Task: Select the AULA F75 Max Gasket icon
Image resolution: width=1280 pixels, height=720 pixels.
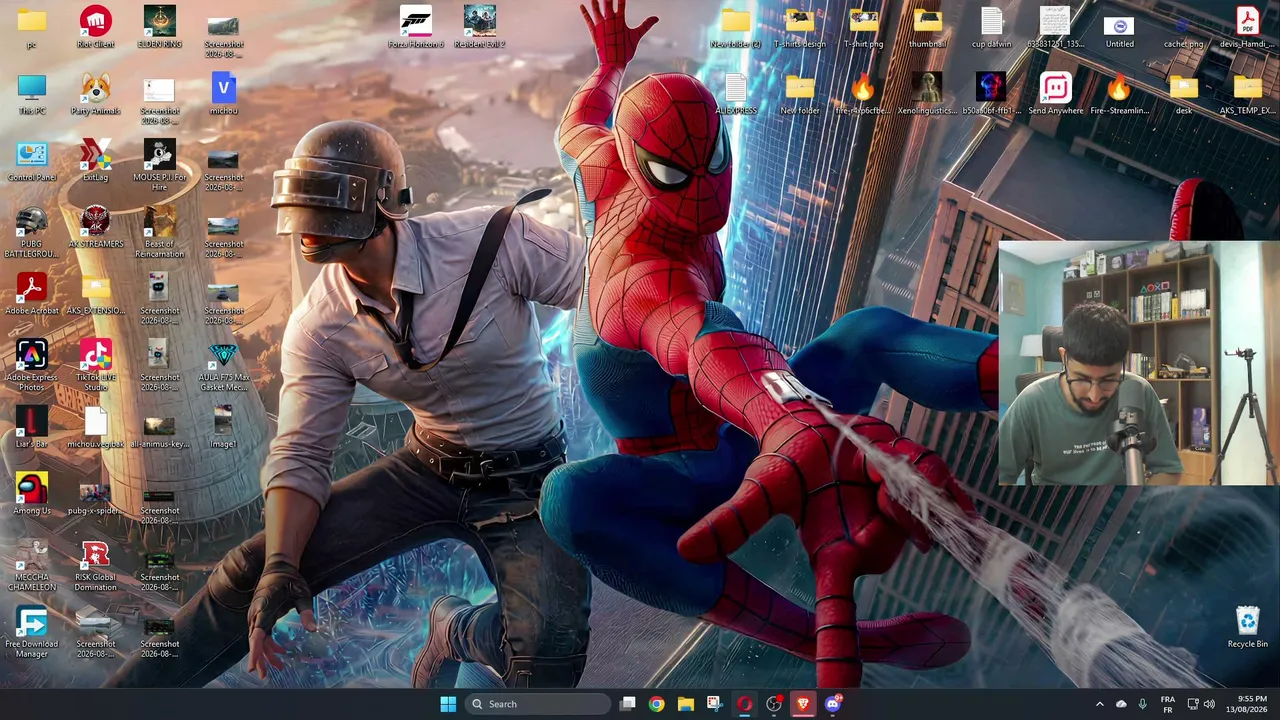Action: coord(223,366)
